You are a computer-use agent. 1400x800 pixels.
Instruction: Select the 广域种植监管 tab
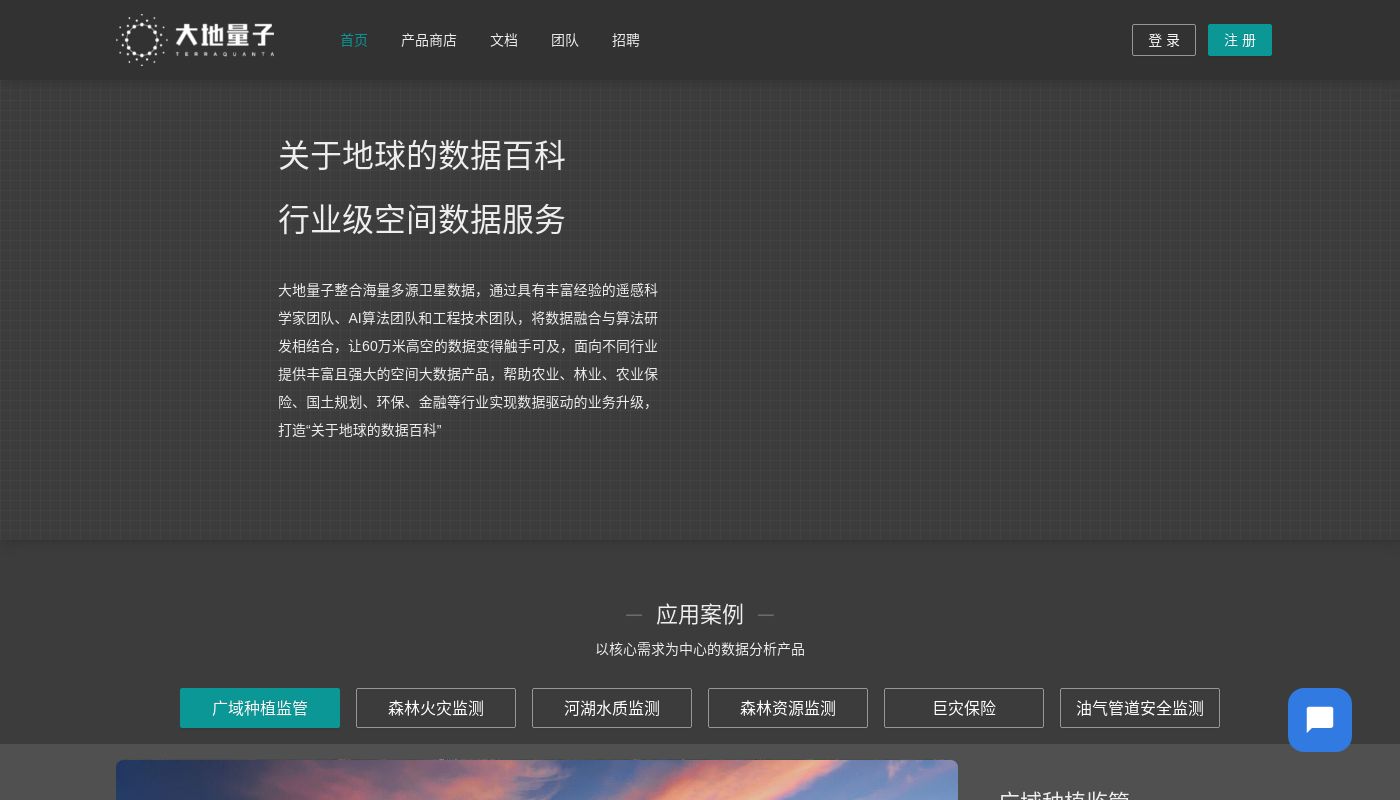tap(260, 708)
